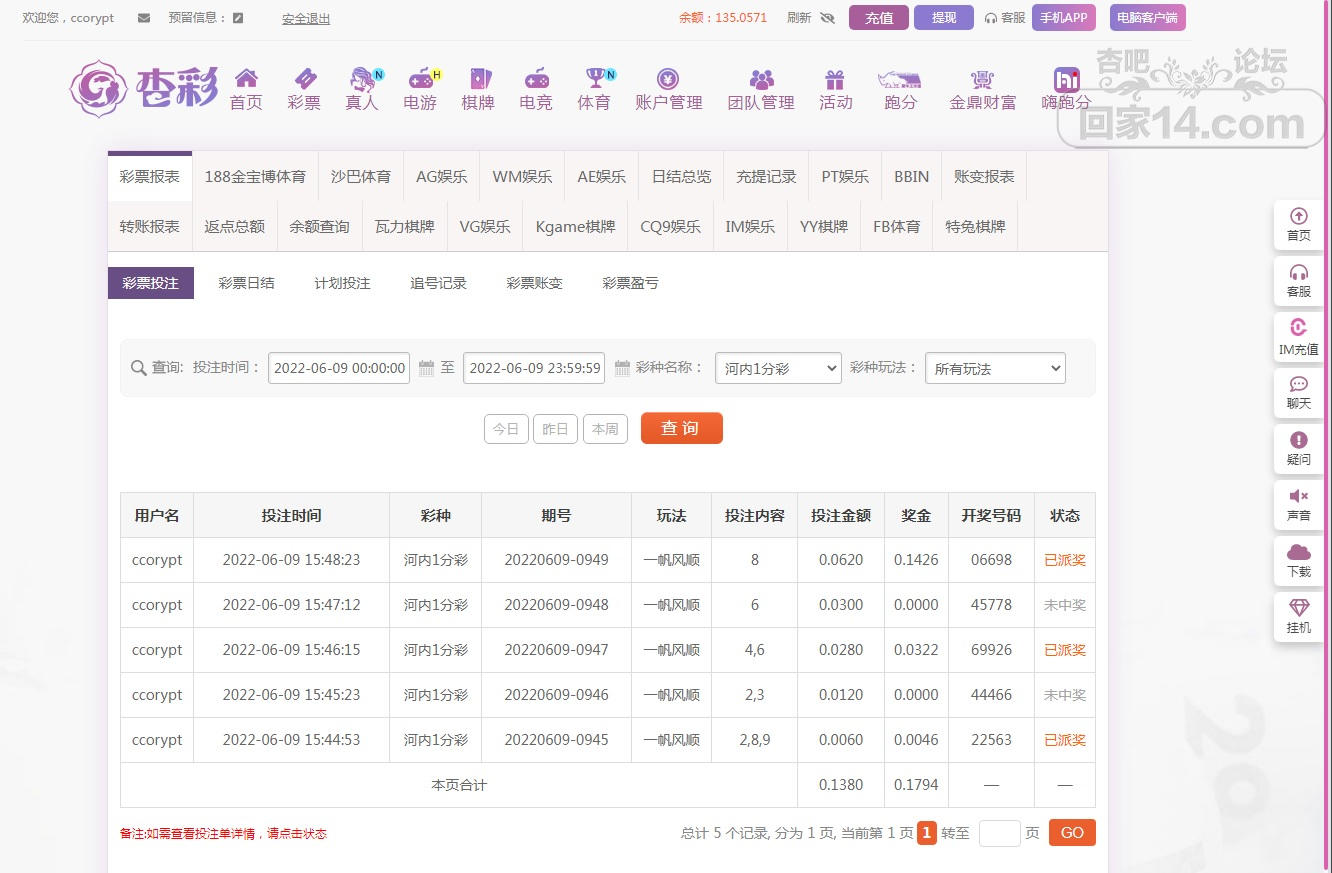The width and height of the screenshot is (1332, 873).
Task: Click the home (首页) house icon
Action: (x=246, y=79)
